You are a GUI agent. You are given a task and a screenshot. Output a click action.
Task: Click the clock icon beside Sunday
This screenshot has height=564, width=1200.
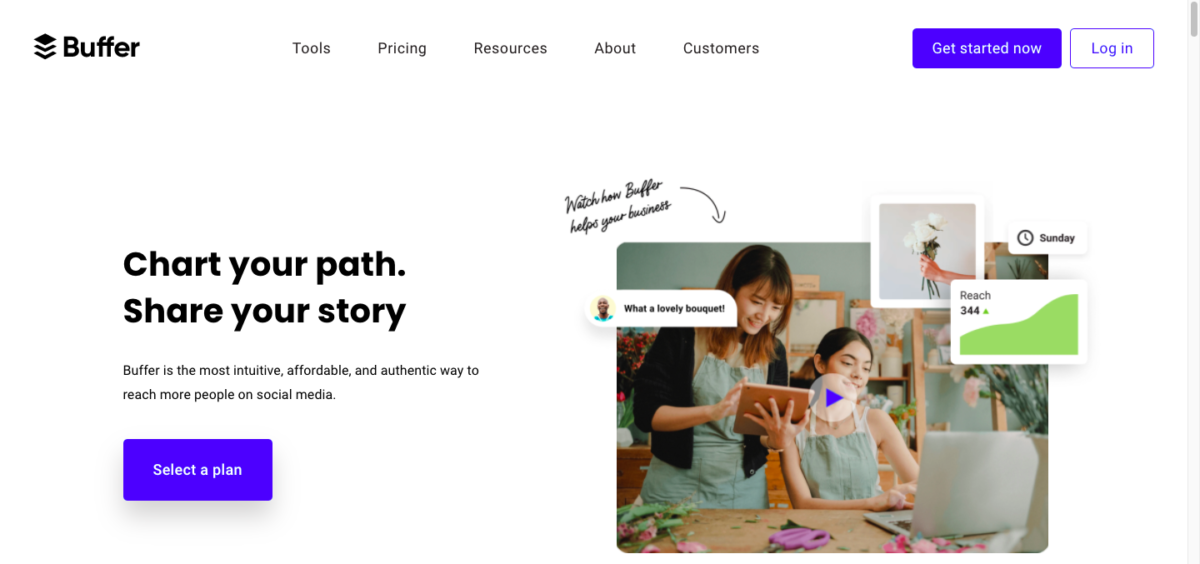(1025, 238)
